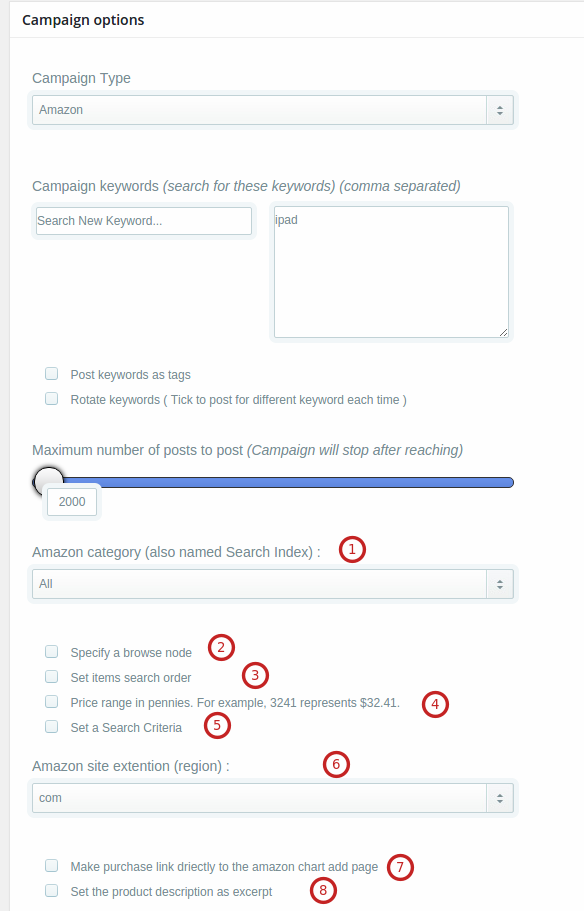Image resolution: width=584 pixels, height=911 pixels.
Task: Enable Set items search order checkbox
Action: coord(52,676)
